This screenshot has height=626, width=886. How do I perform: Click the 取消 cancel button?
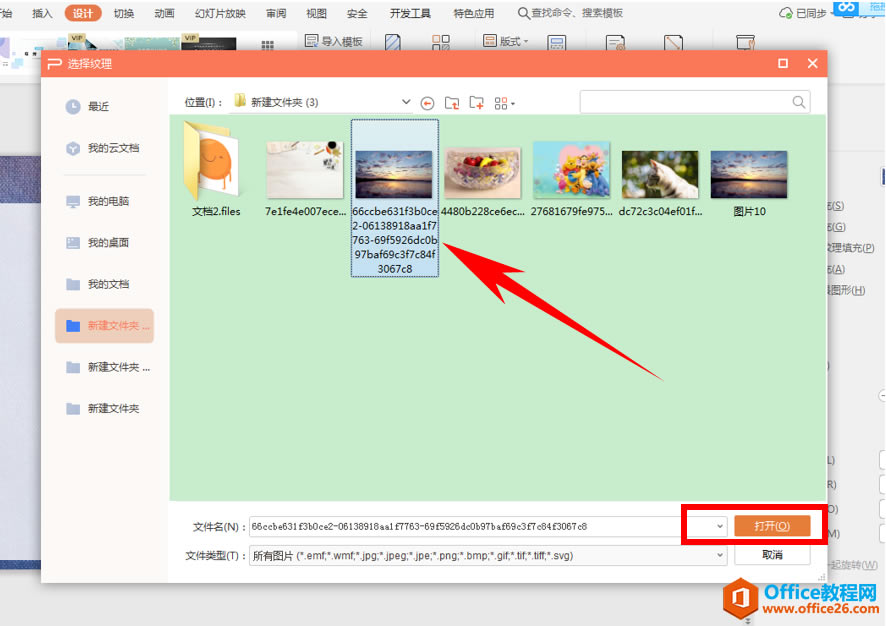(772, 555)
